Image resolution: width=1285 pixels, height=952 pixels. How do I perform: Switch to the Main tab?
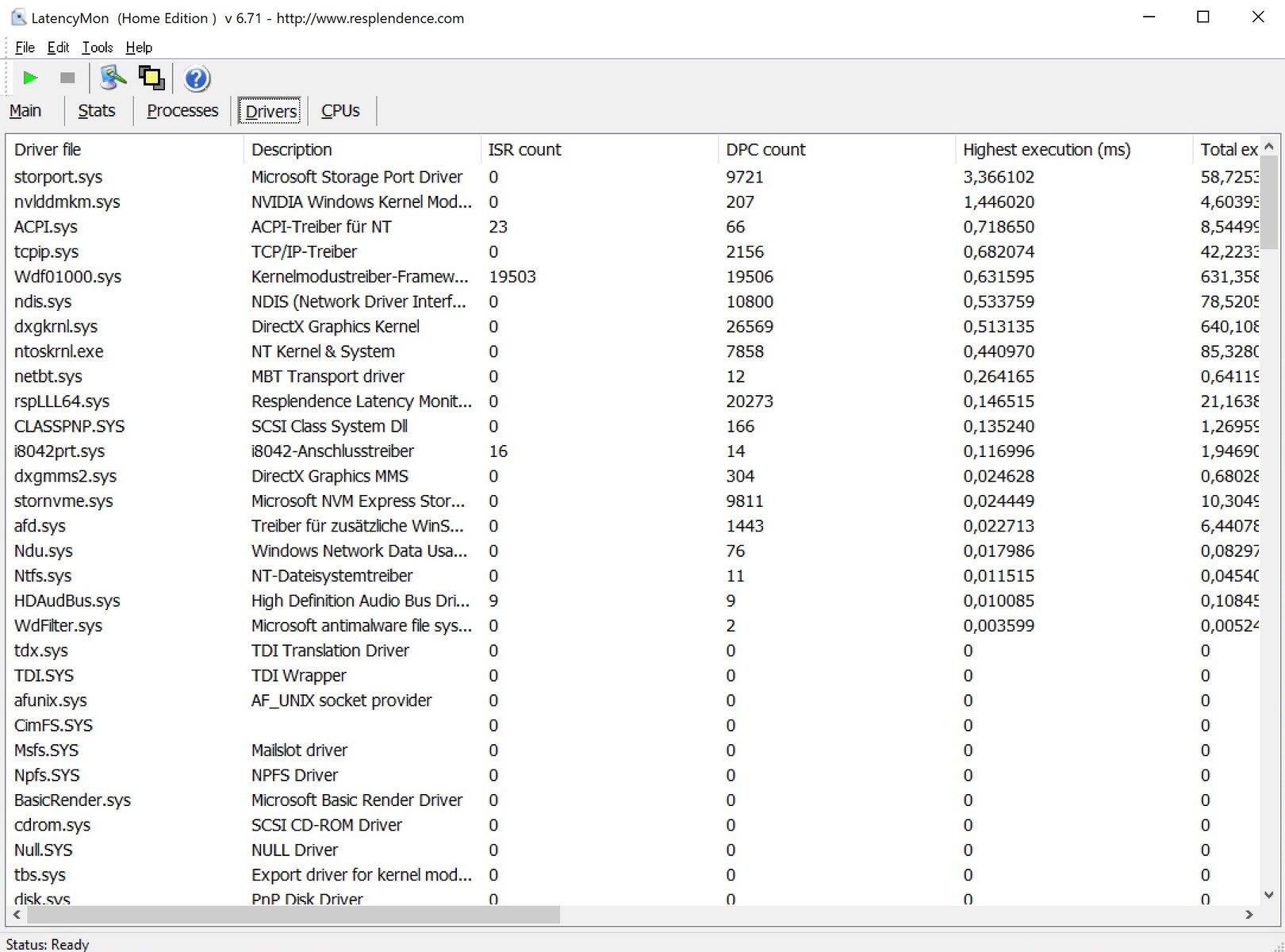[x=25, y=111]
